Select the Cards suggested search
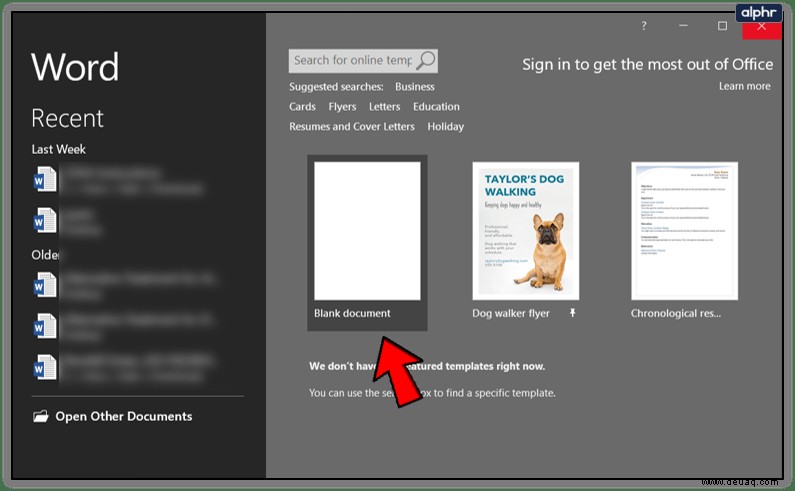Screen dimensions: 795x491 (x=302, y=107)
